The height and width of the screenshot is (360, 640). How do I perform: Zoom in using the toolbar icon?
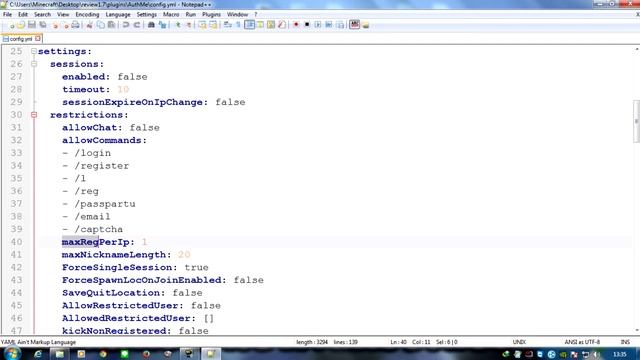tap(178, 25)
